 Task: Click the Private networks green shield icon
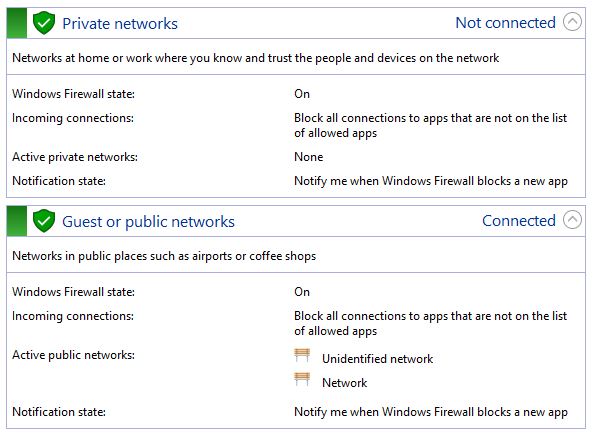(x=44, y=23)
